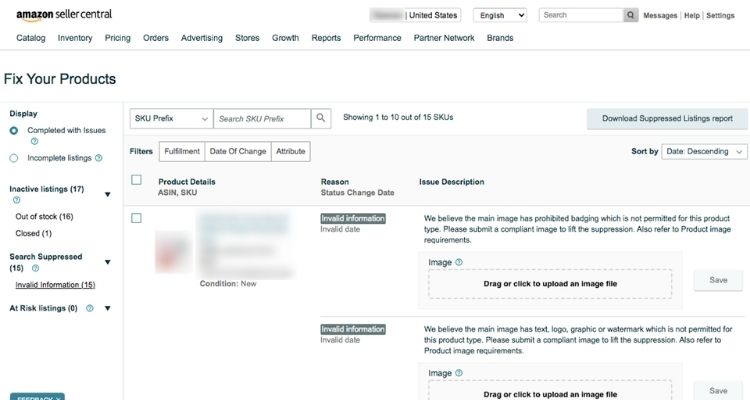Open the Orders menu
This screenshot has width=750, height=400.
pyautogui.click(x=155, y=38)
